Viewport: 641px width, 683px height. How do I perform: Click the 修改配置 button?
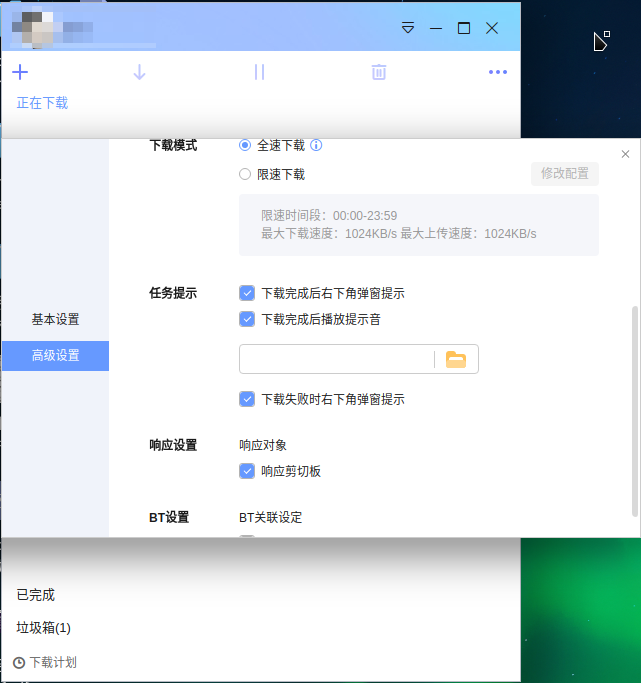click(565, 174)
